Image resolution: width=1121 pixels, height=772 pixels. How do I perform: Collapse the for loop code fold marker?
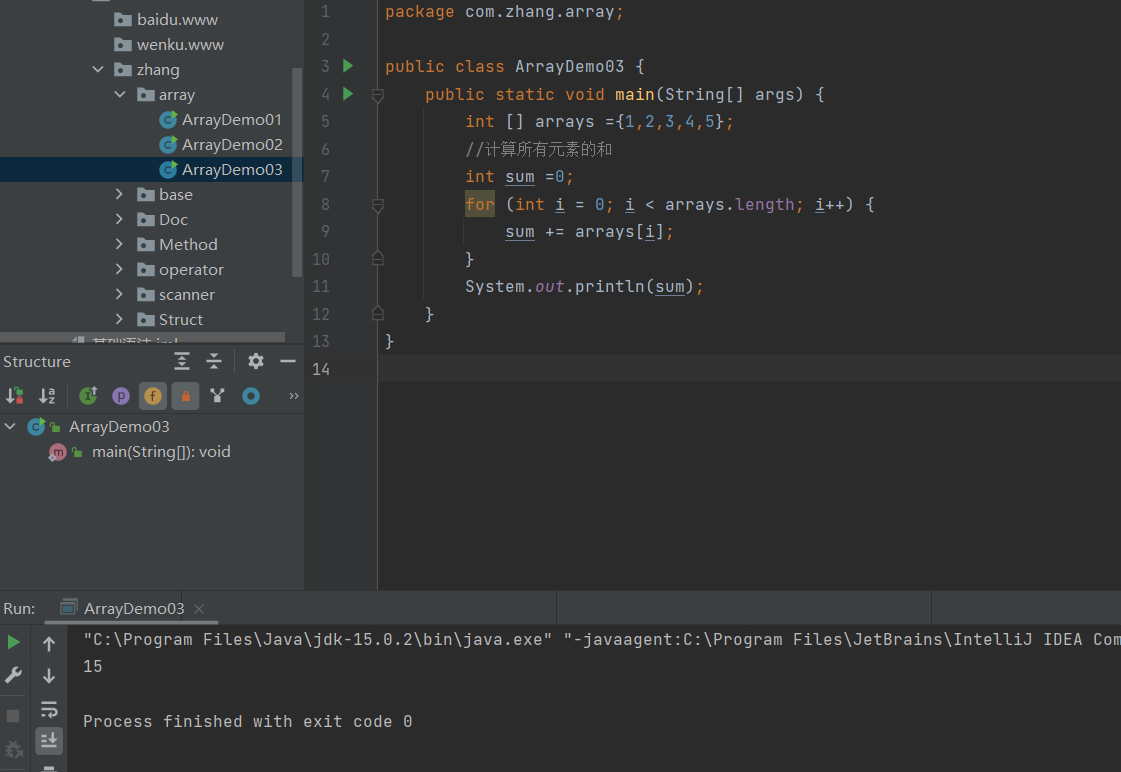point(378,205)
